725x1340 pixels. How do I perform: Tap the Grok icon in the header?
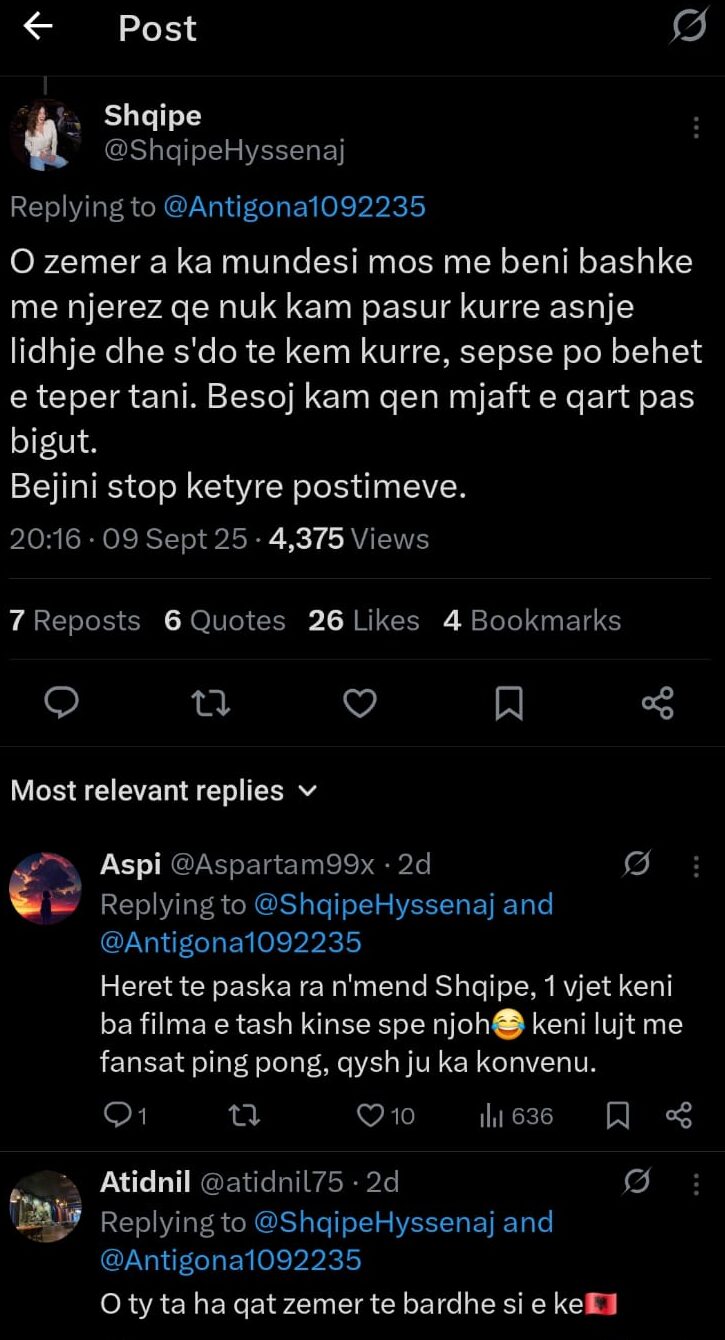pyautogui.click(x=688, y=28)
